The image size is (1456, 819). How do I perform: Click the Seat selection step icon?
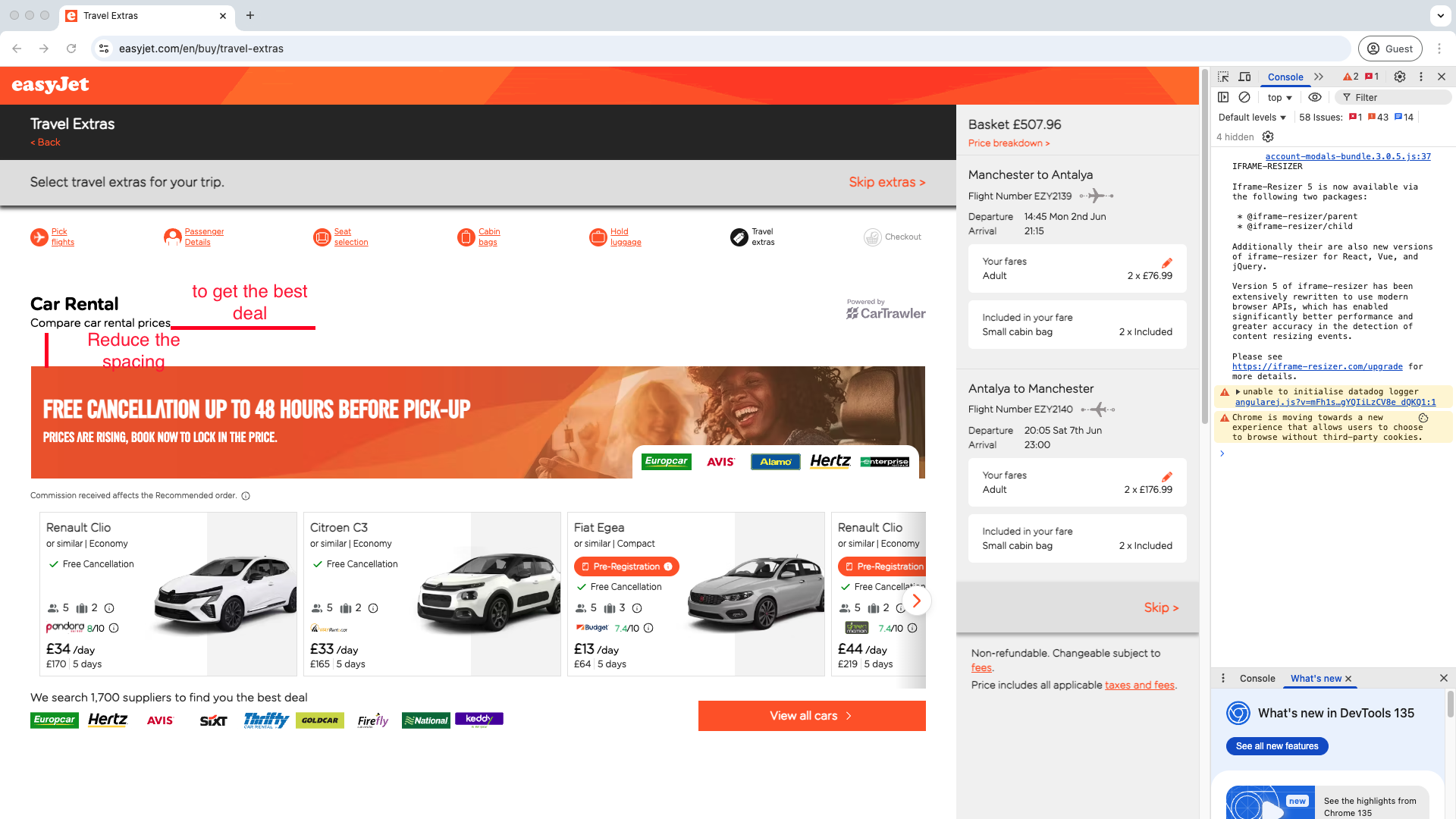click(322, 237)
